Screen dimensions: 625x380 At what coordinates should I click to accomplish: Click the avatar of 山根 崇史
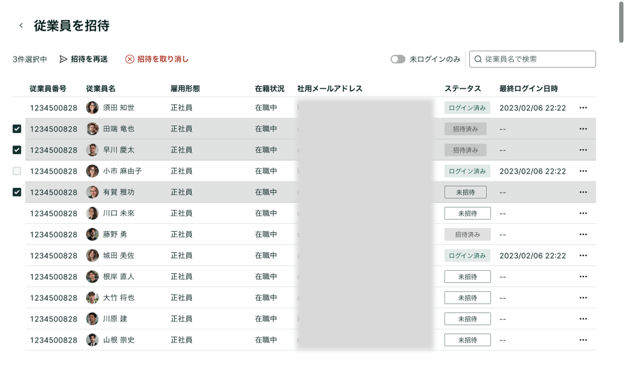(92, 340)
